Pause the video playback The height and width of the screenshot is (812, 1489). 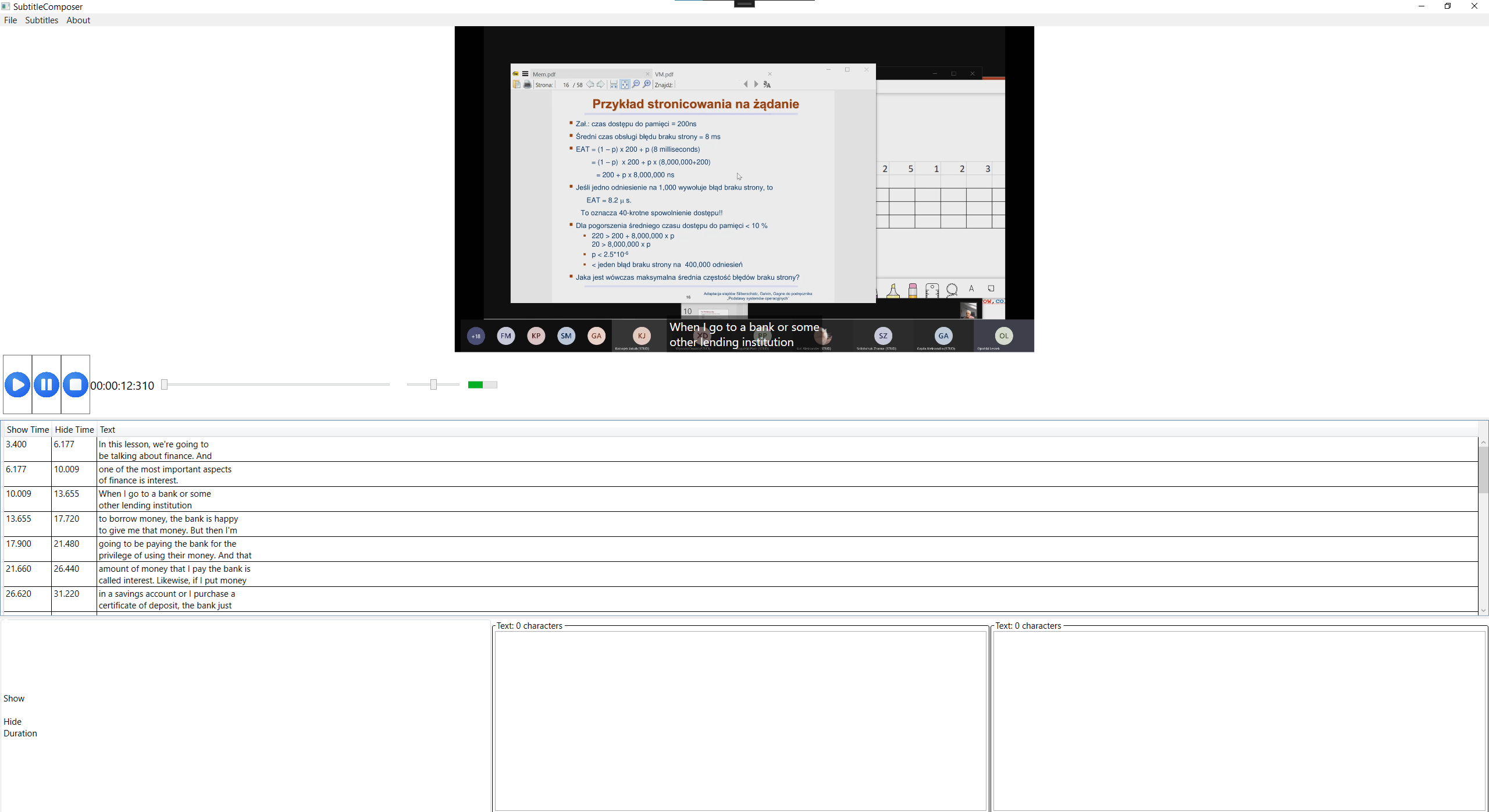coord(46,384)
